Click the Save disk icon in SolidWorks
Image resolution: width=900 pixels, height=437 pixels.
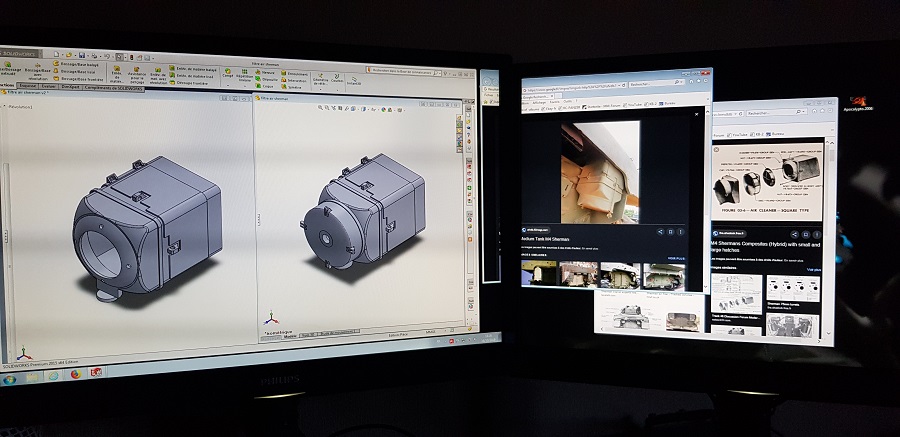point(82,55)
